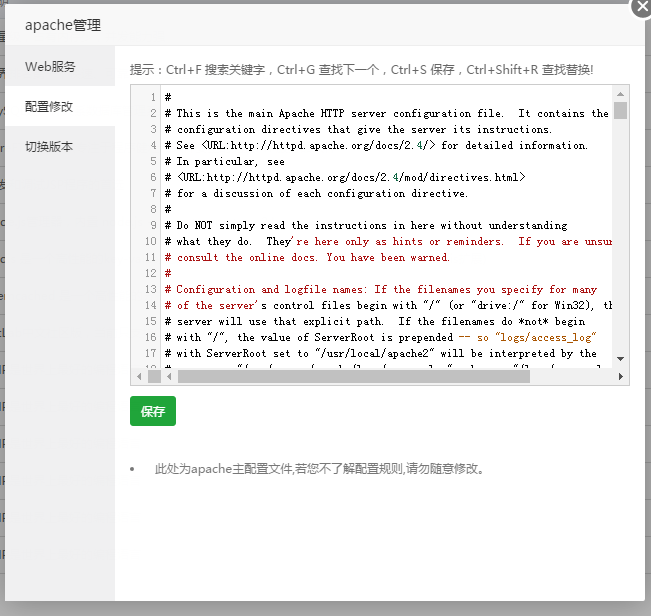The width and height of the screenshot is (651, 616).
Task: Click line 17 with /usr/local/apache2 path
Action: pyautogui.click(x=381, y=353)
